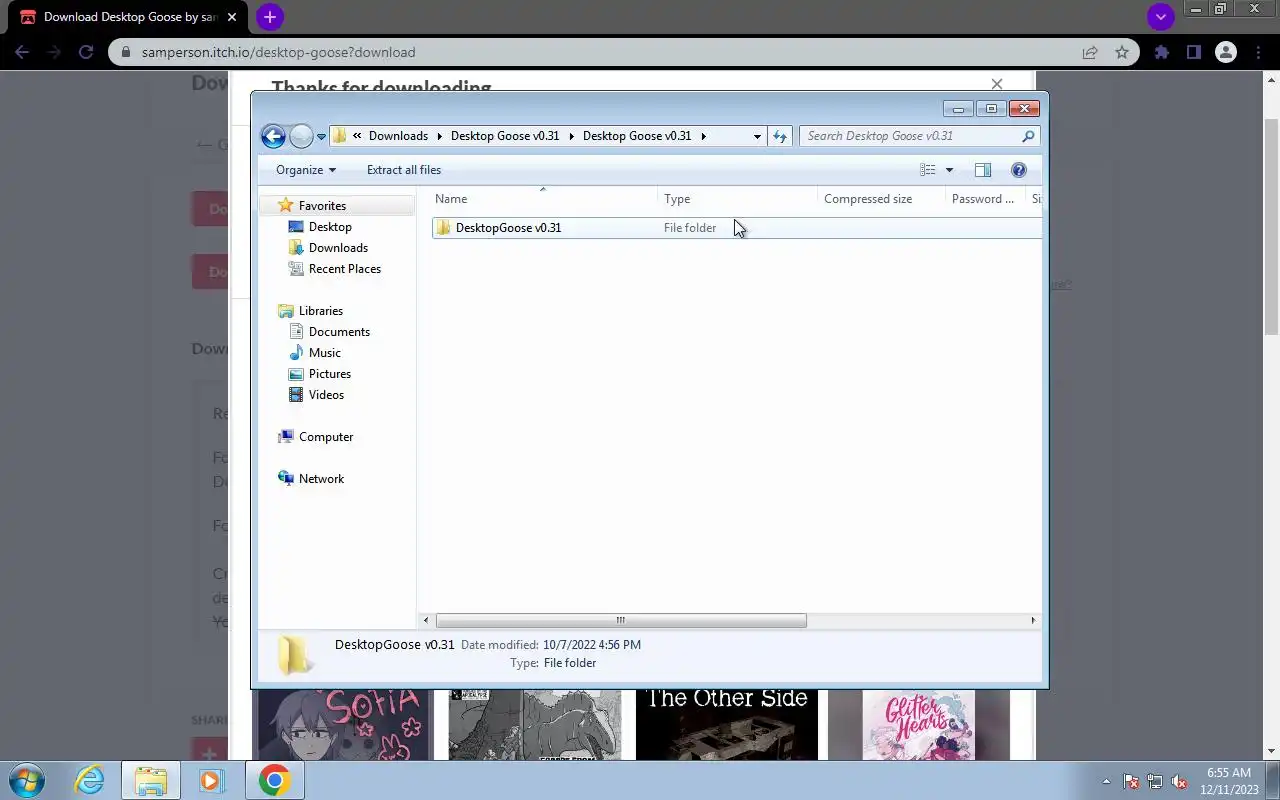This screenshot has width=1280, height=800.
Task: Open Desktop in Favorites
Action: [x=330, y=227]
